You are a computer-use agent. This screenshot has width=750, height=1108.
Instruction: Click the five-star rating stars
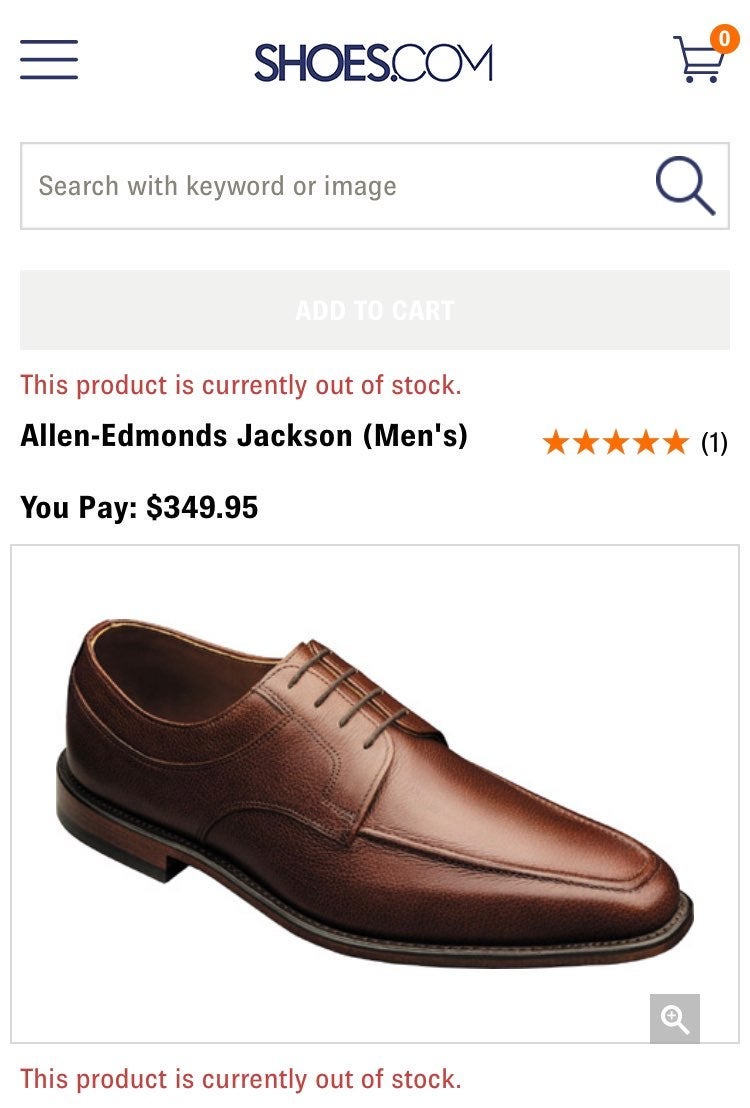616,442
